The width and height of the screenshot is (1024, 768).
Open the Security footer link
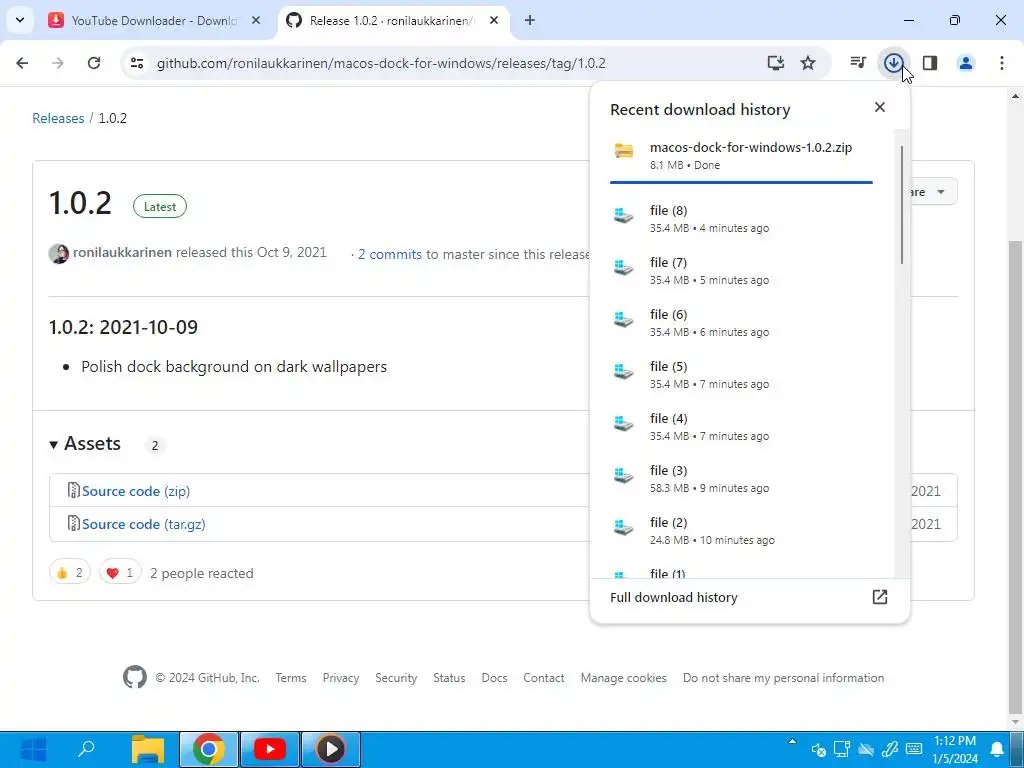coord(396,678)
